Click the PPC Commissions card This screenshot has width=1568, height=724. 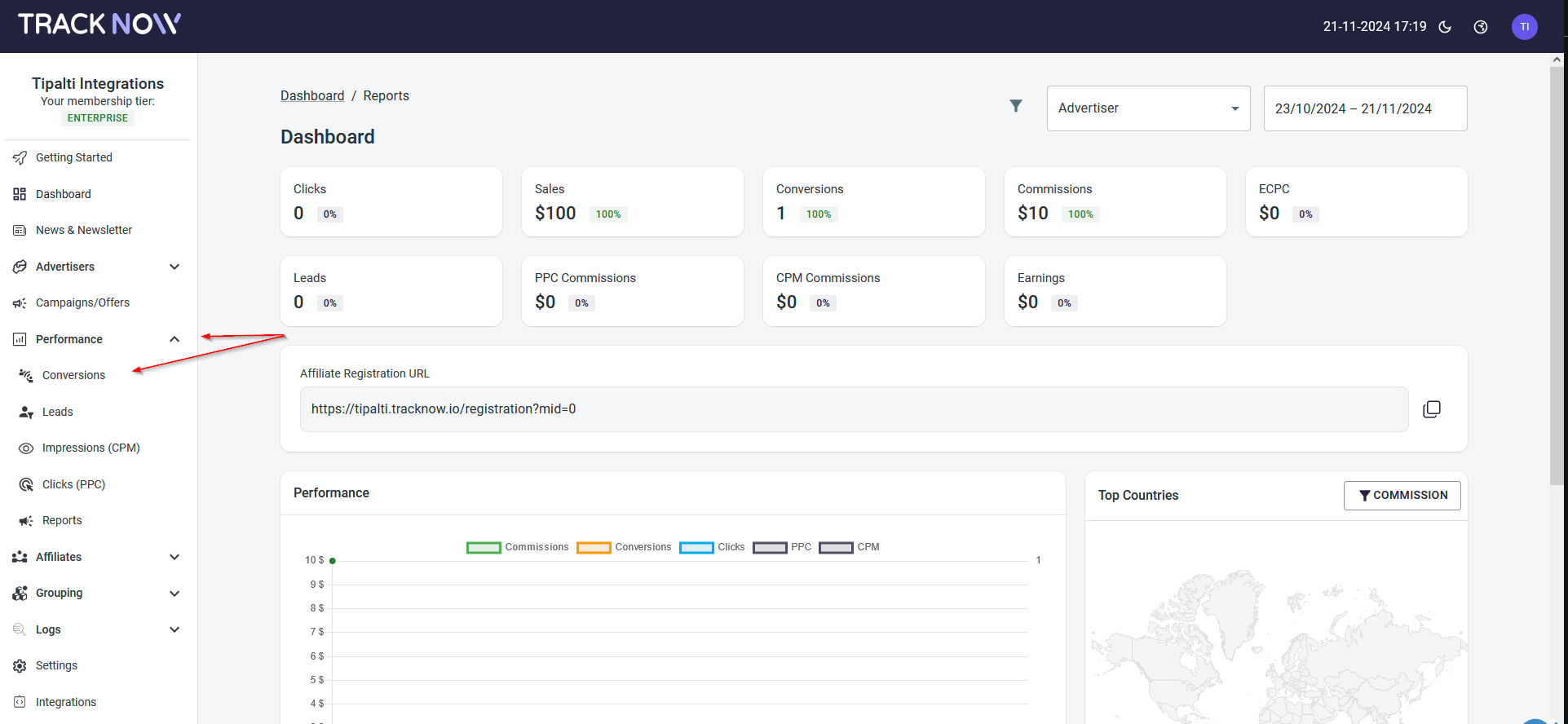coord(632,291)
